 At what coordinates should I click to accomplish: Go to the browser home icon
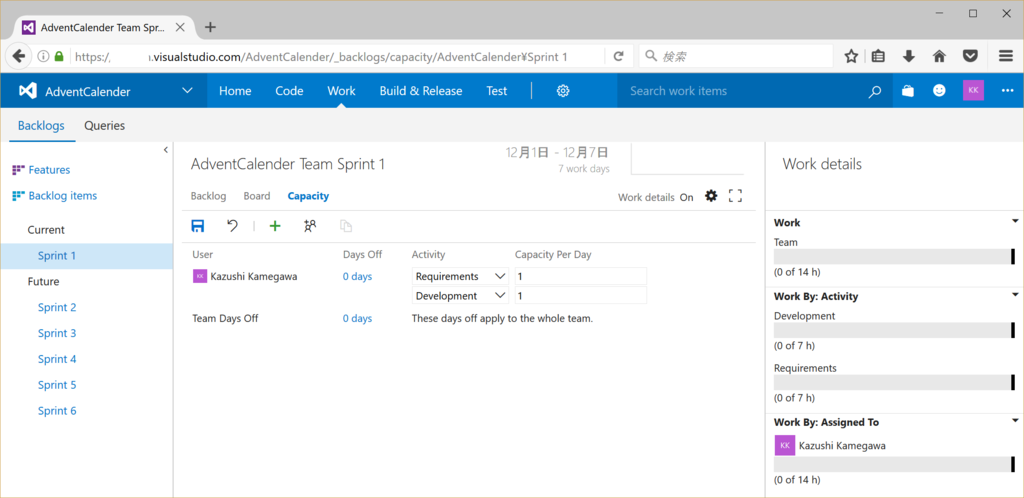tap(939, 57)
